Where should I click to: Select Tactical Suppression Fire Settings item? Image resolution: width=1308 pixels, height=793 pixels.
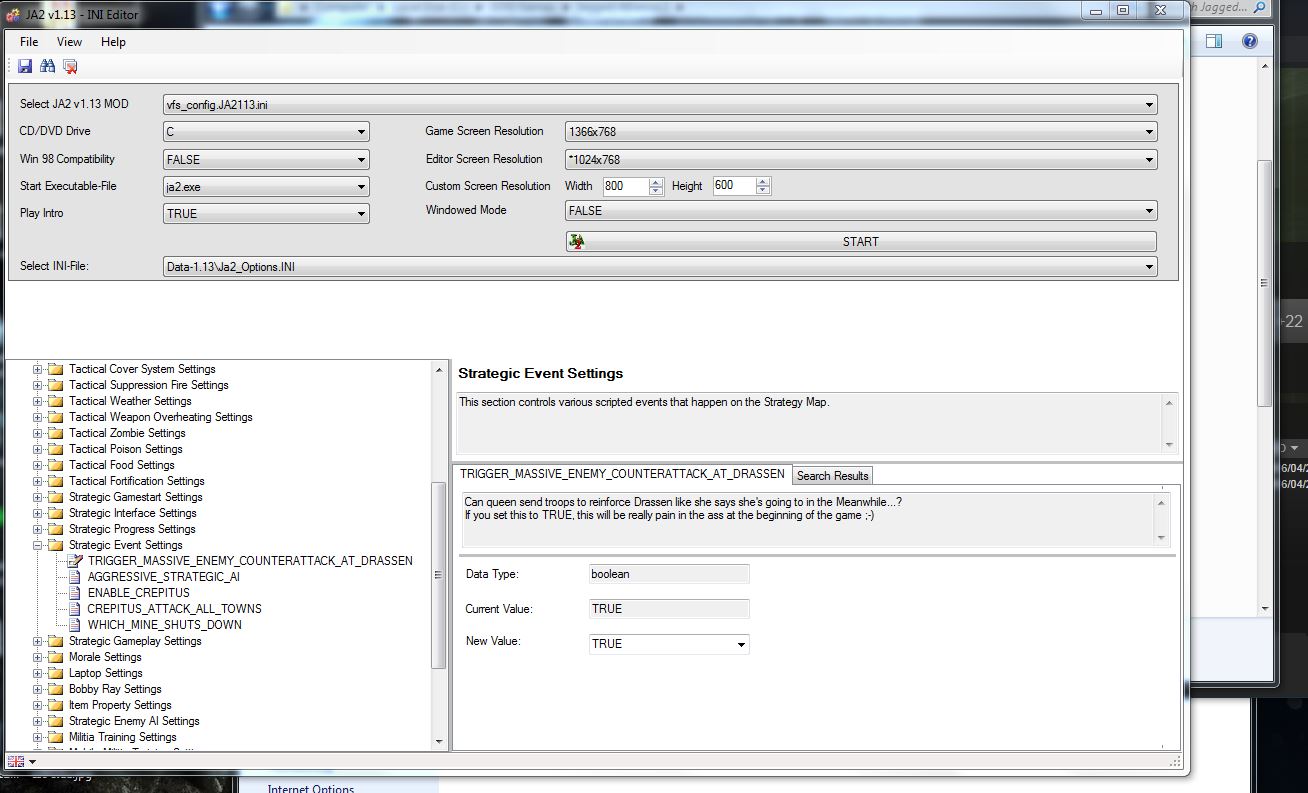point(149,385)
